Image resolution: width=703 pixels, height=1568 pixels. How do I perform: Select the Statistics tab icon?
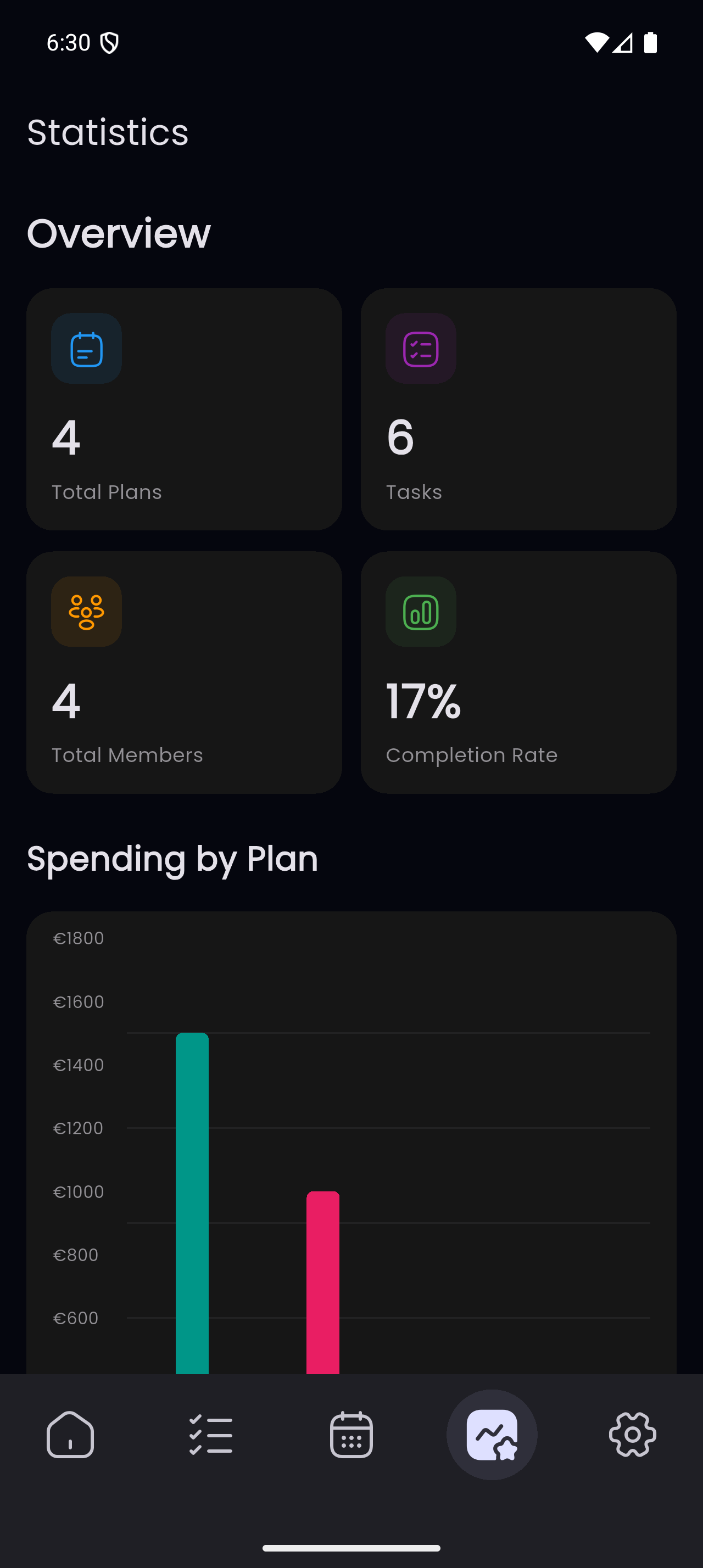[x=492, y=1434]
